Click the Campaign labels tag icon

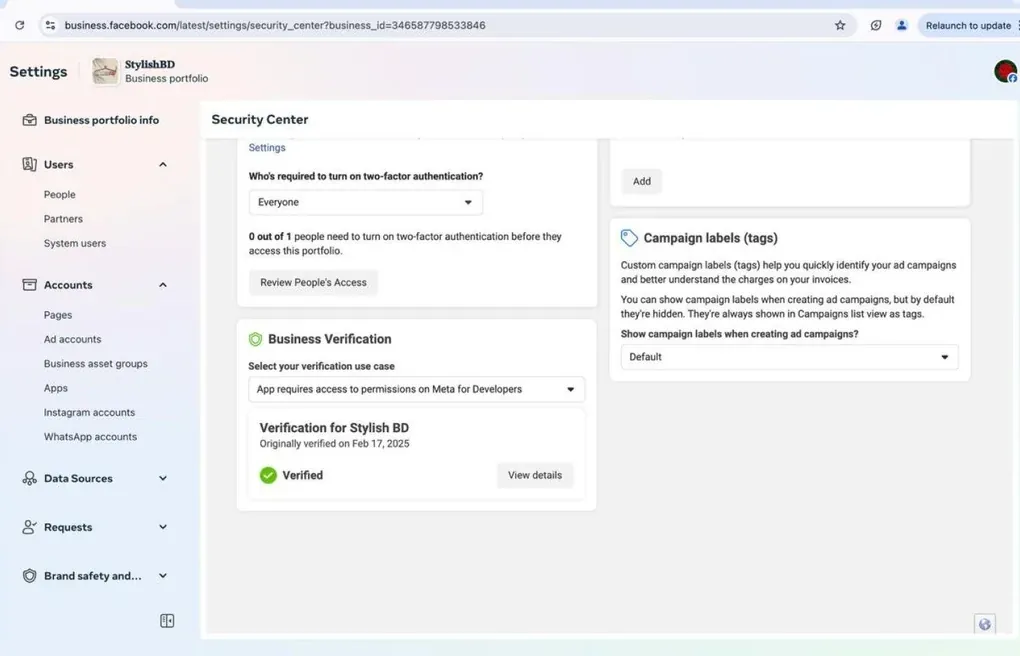[x=629, y=238]
